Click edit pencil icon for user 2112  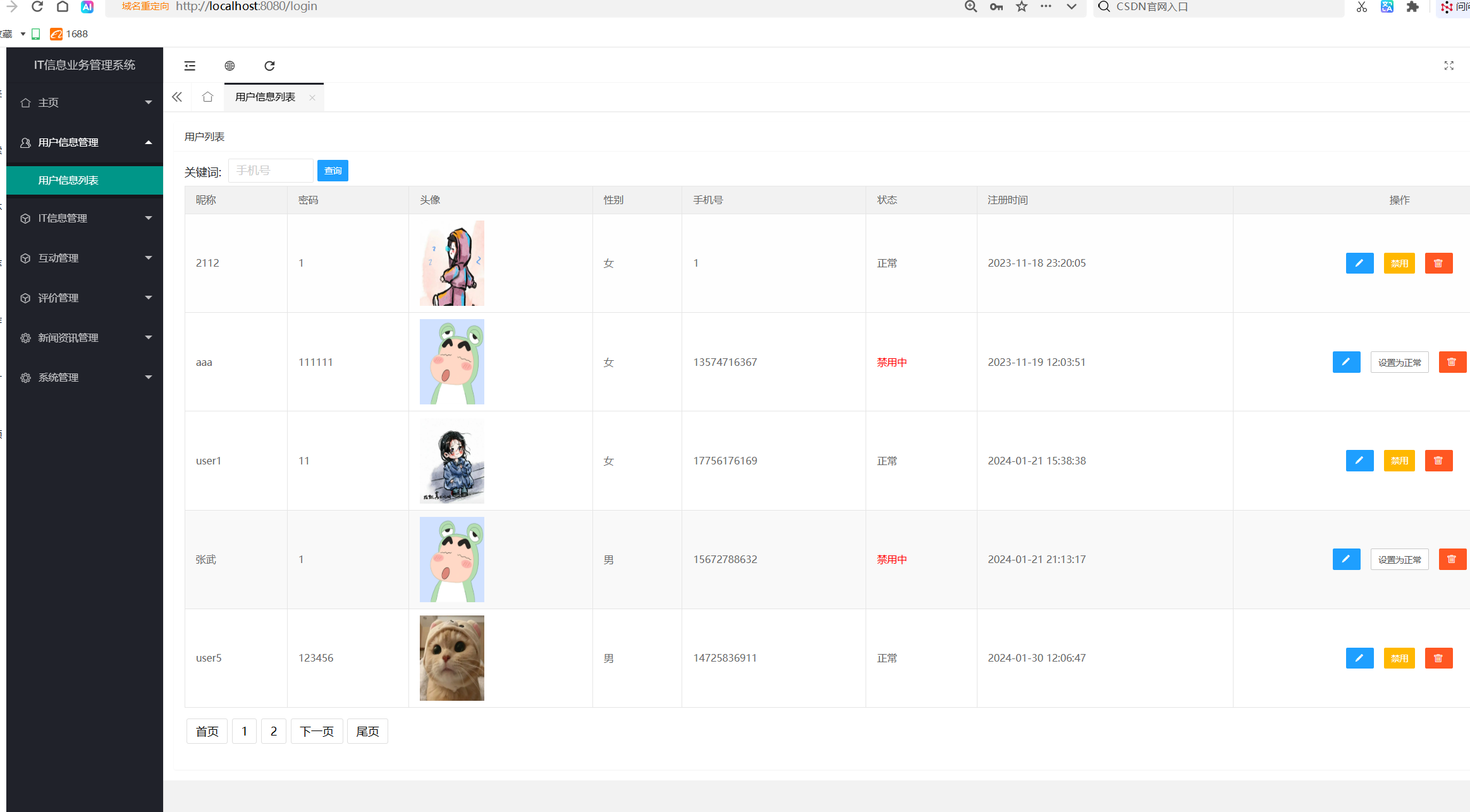[x=1359, y=263]
